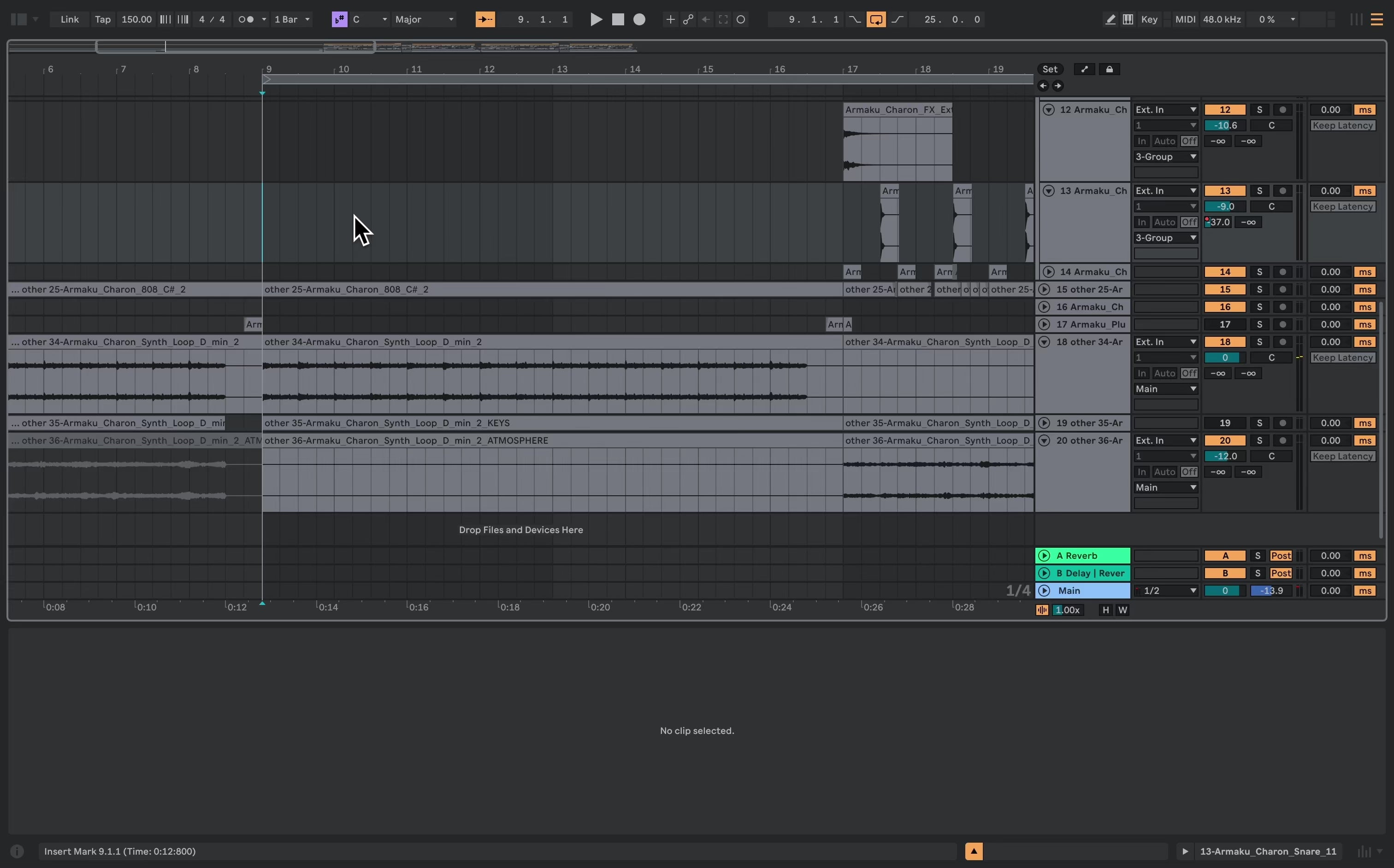Select the Major scale menu item
1394x868 pixels.
coord(421,19)
